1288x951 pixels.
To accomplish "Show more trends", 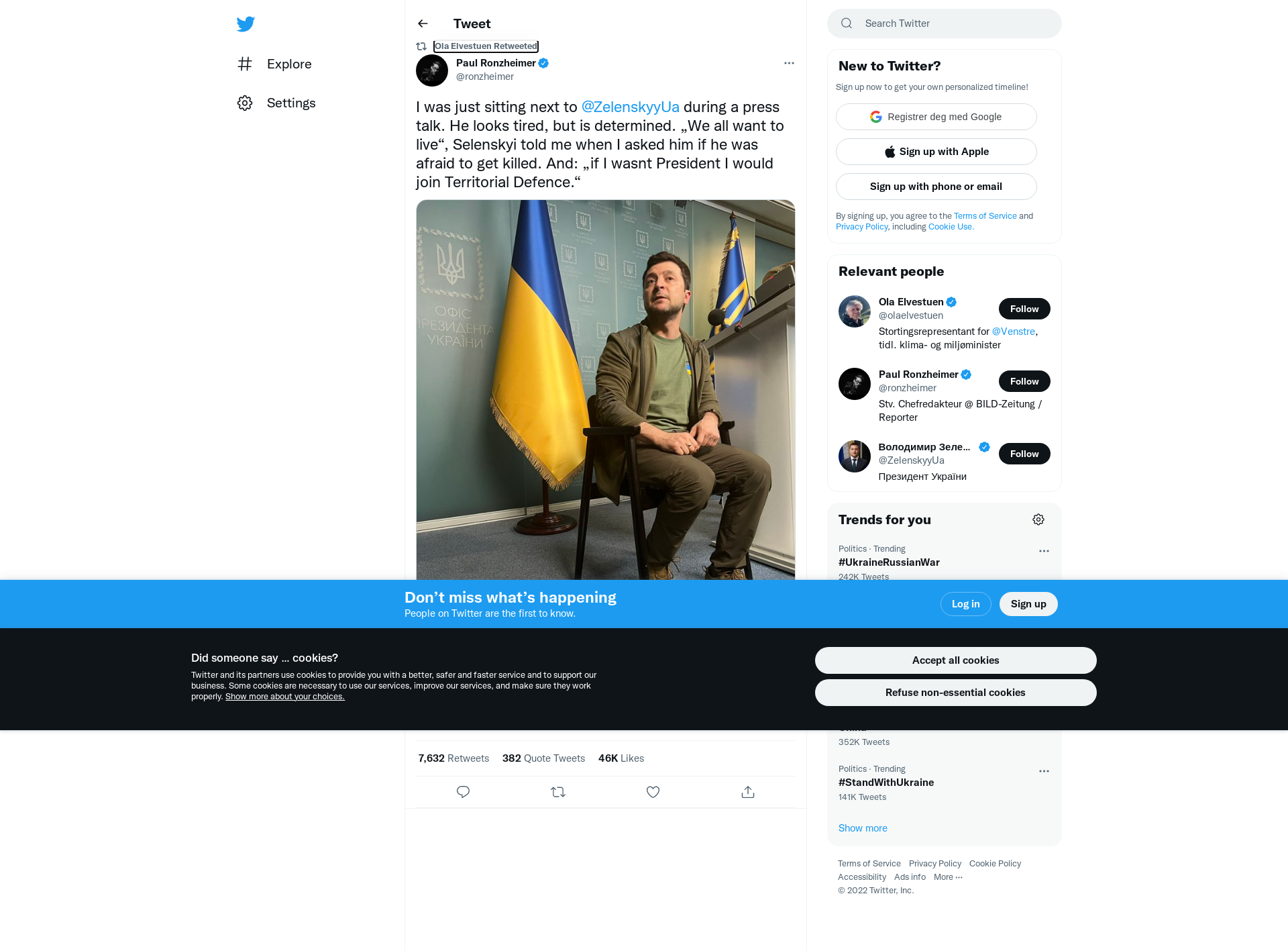I will (x=863, y=828).
